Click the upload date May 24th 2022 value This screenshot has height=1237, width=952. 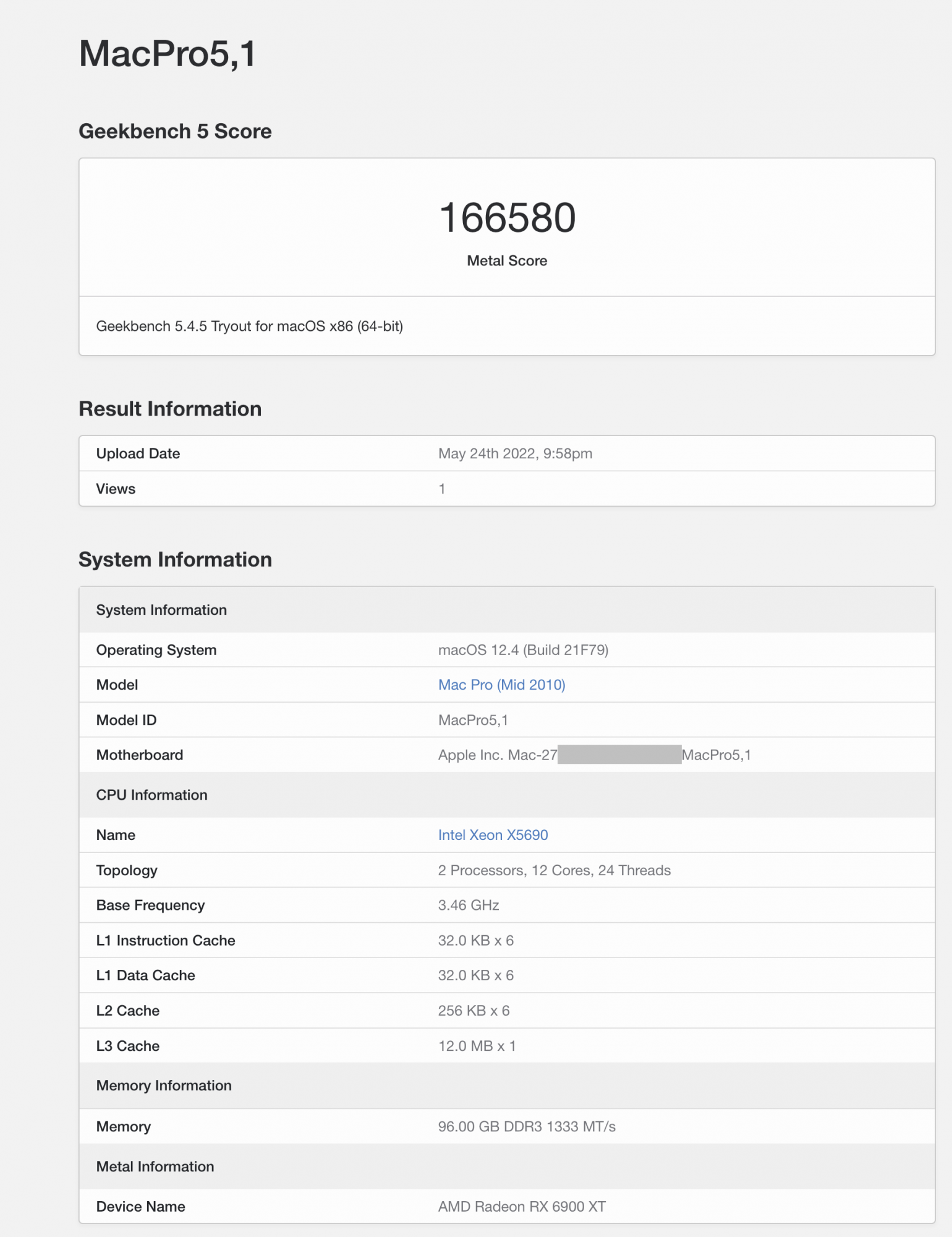click(515, 453)
